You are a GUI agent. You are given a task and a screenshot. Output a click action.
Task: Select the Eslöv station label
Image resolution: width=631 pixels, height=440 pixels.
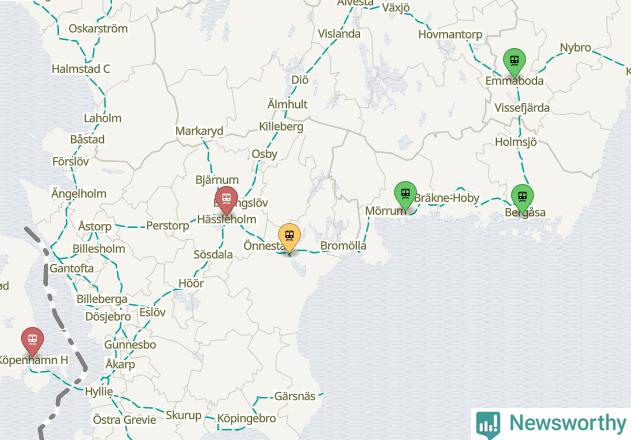point(153,312)
